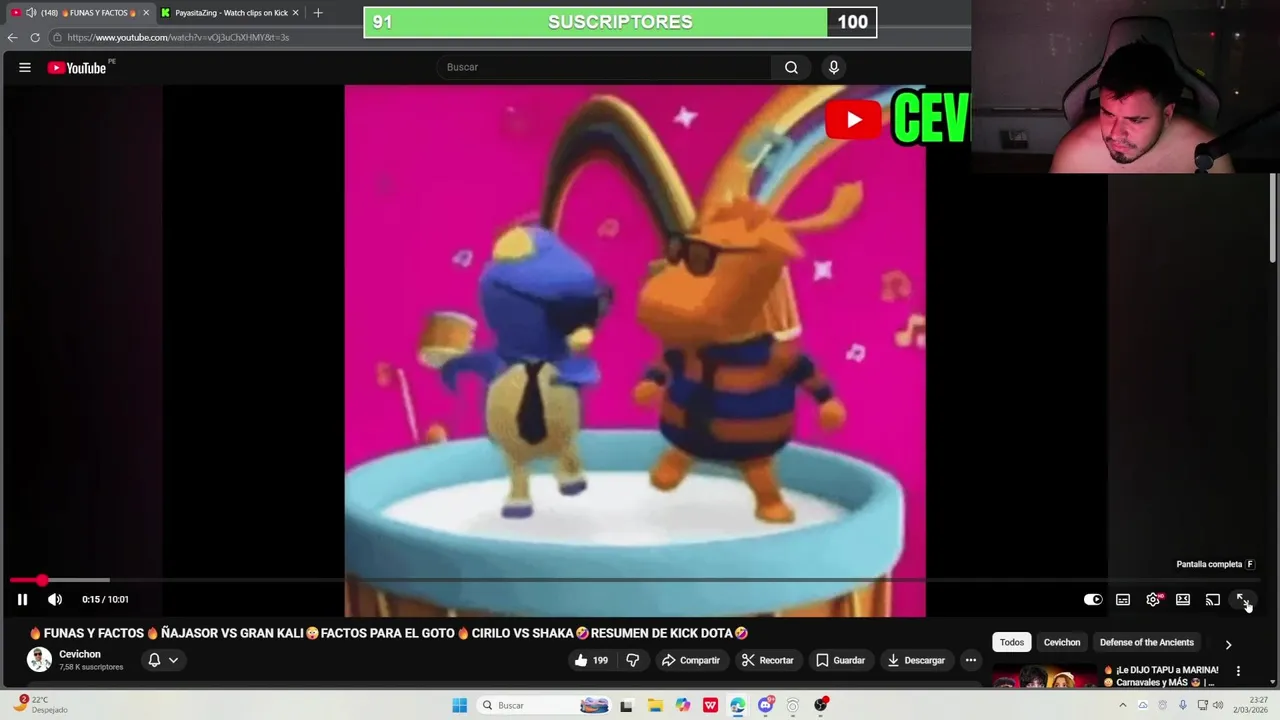Click the Cevichon YouTube watermark in video
This screenshot has height=720, width=1280.
(x=897, y=120)
